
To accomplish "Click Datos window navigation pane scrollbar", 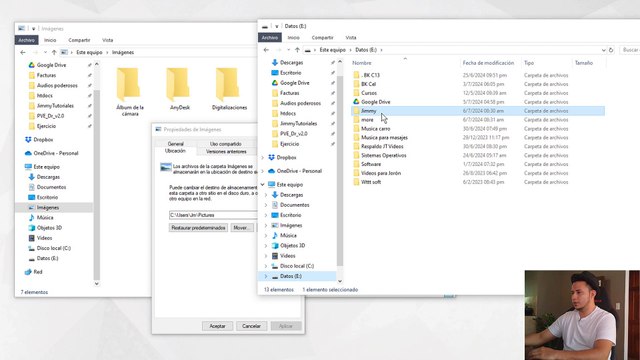I will (340, 171).
